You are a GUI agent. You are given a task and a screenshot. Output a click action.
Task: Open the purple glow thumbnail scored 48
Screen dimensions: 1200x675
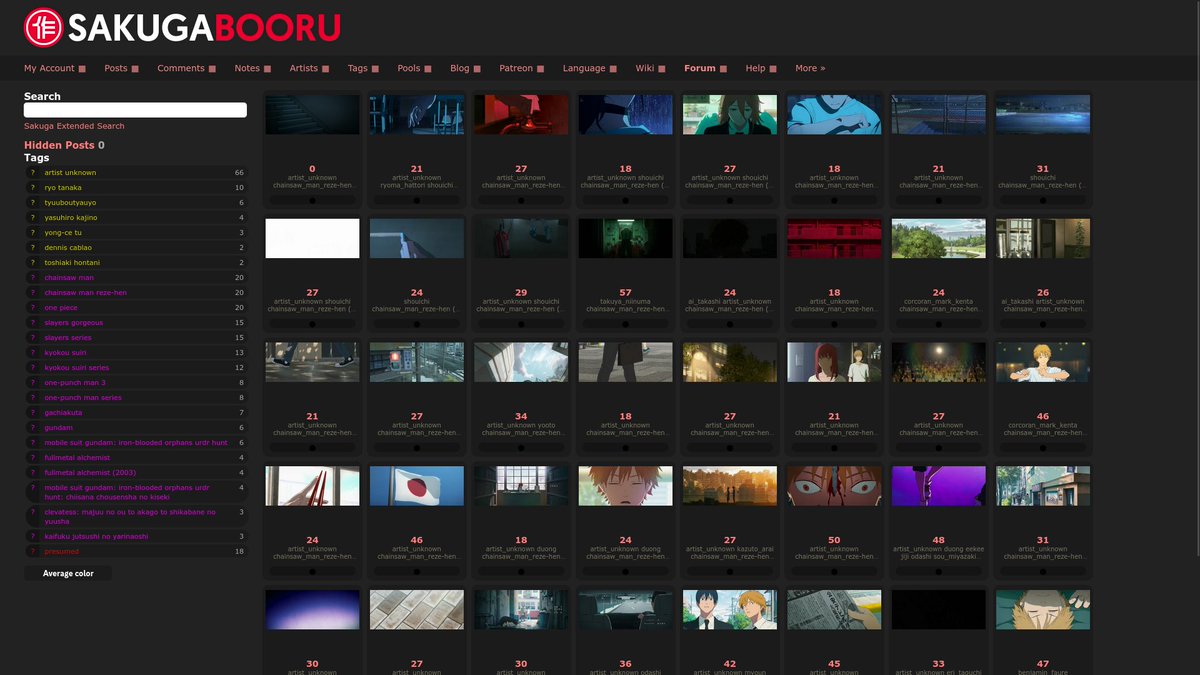click(938, 486)
